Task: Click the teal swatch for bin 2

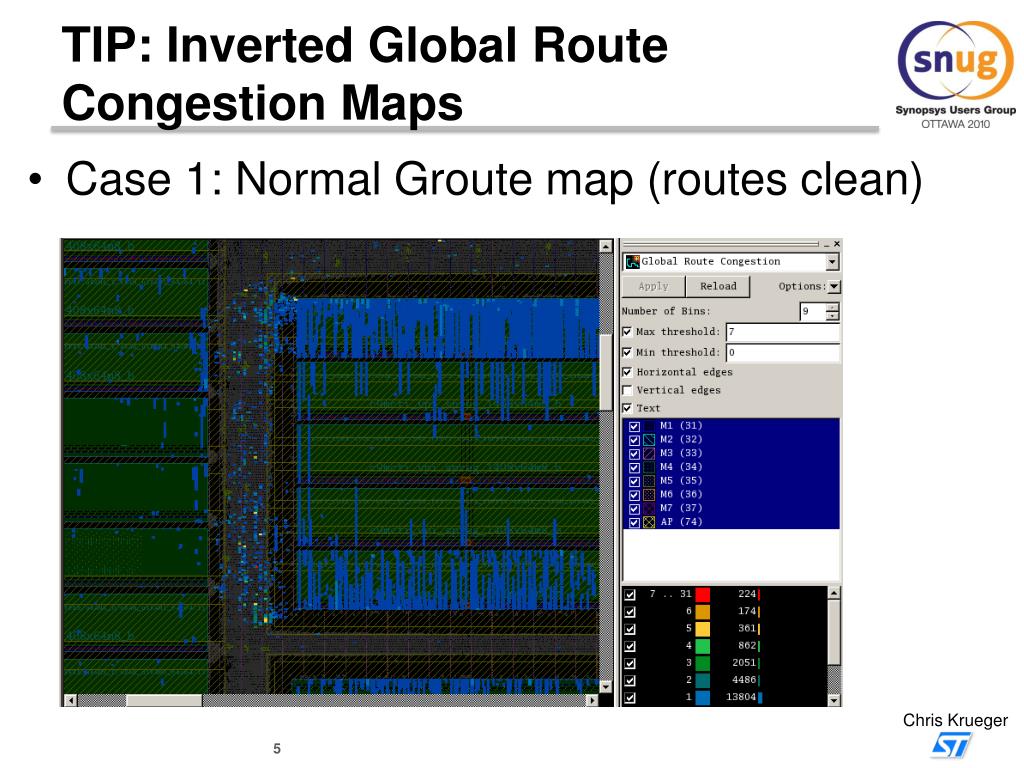Action: [703, 680]
